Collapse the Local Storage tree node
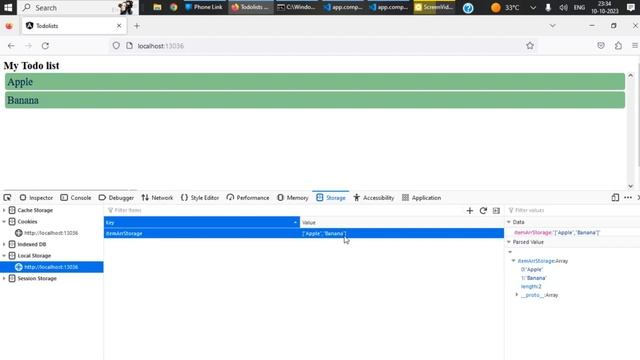Screen dimensions: 640x360 [x=4, y=256]
